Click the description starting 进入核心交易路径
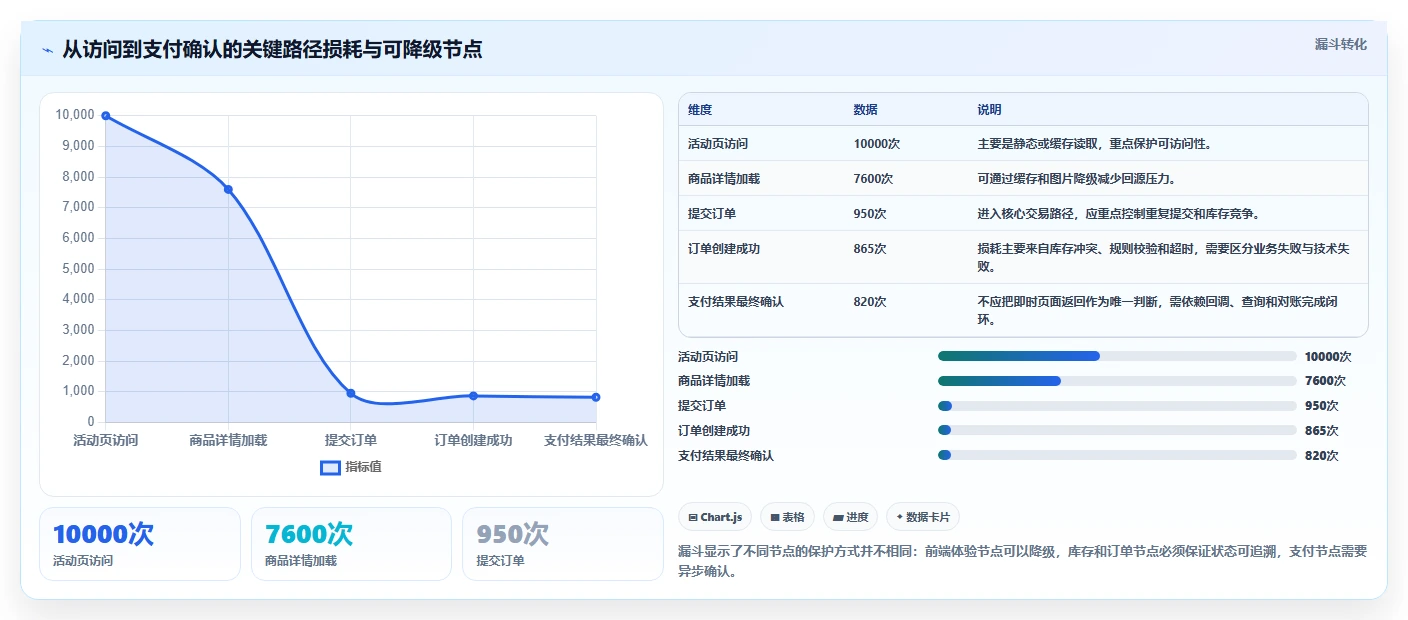Viewport: 1408px width, 620px height. (1118, 214)
